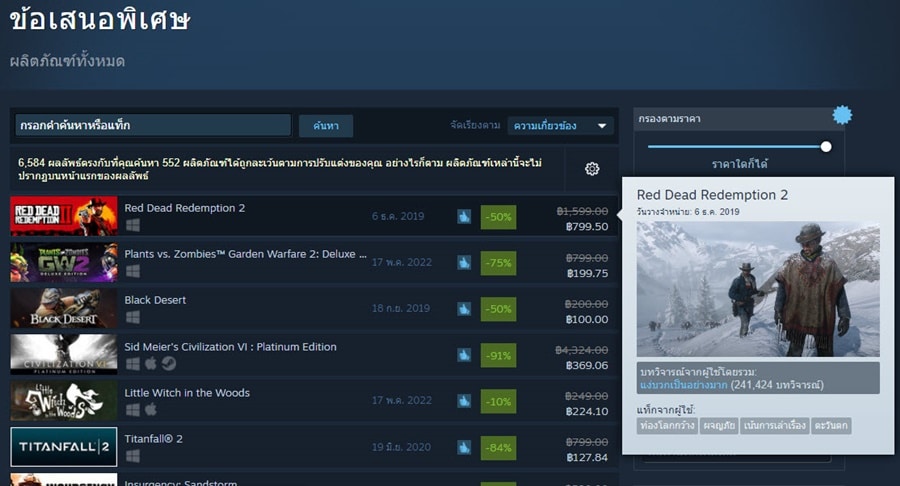
Task: Click Windows icon under Little Witch in the Woods
Action: coord(133,410)
